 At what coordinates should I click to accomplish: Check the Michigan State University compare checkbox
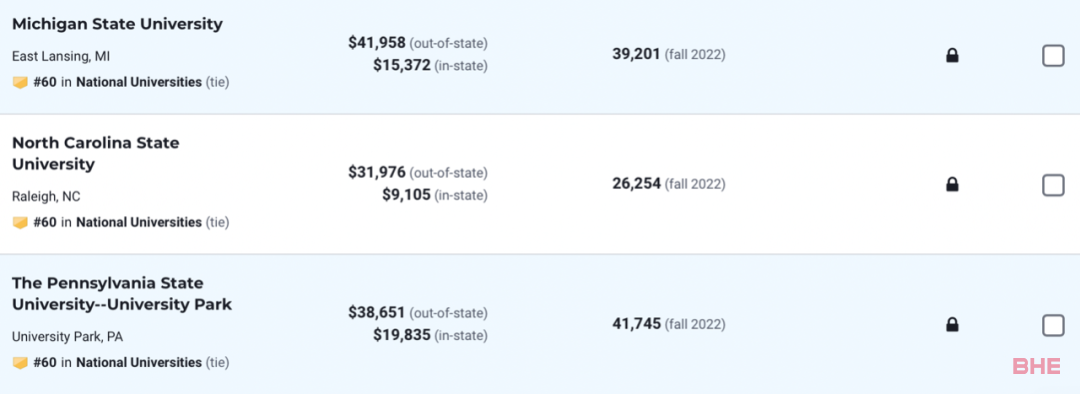click(1053, 55)
